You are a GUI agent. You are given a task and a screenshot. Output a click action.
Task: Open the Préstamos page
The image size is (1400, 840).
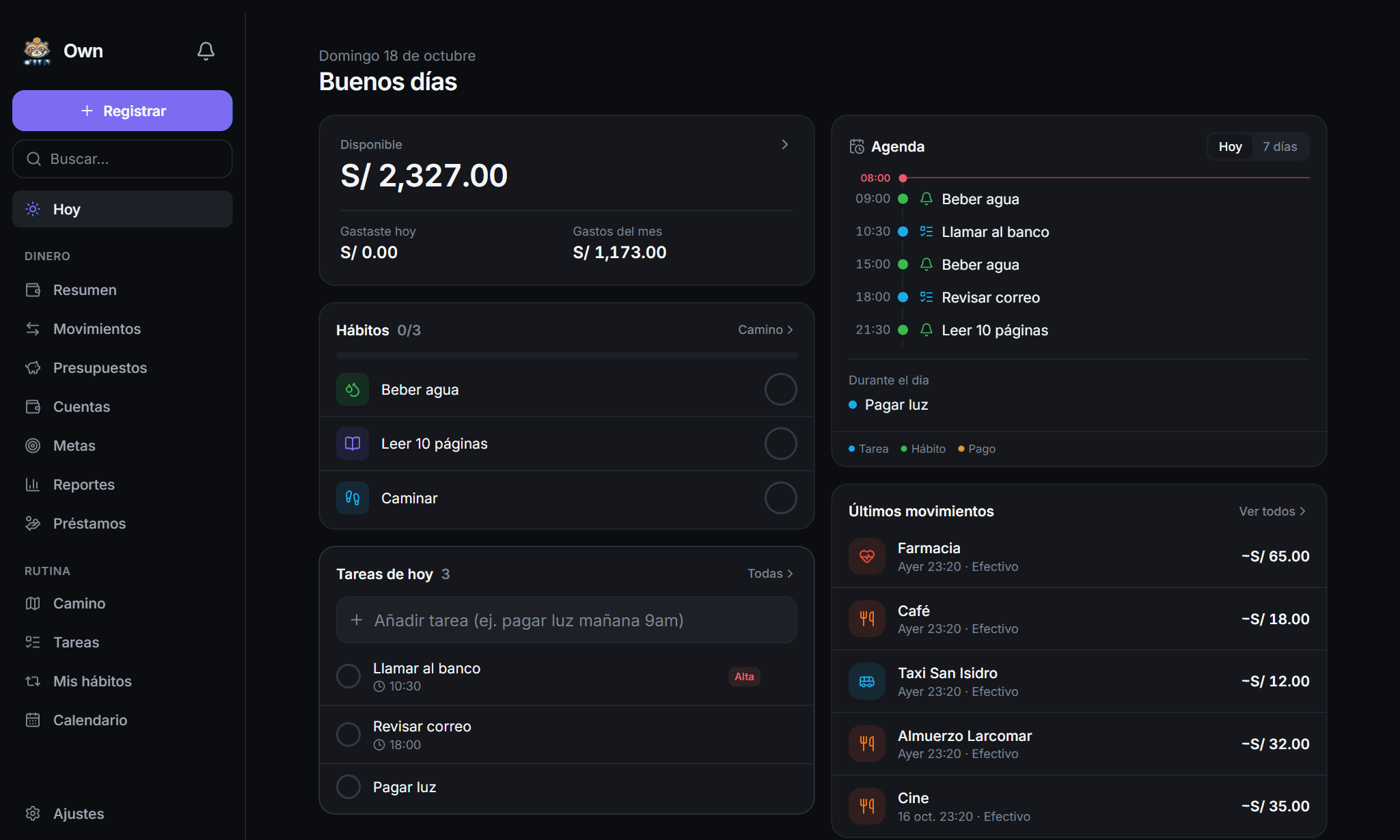pyautogui.click(x=122, y=524)
